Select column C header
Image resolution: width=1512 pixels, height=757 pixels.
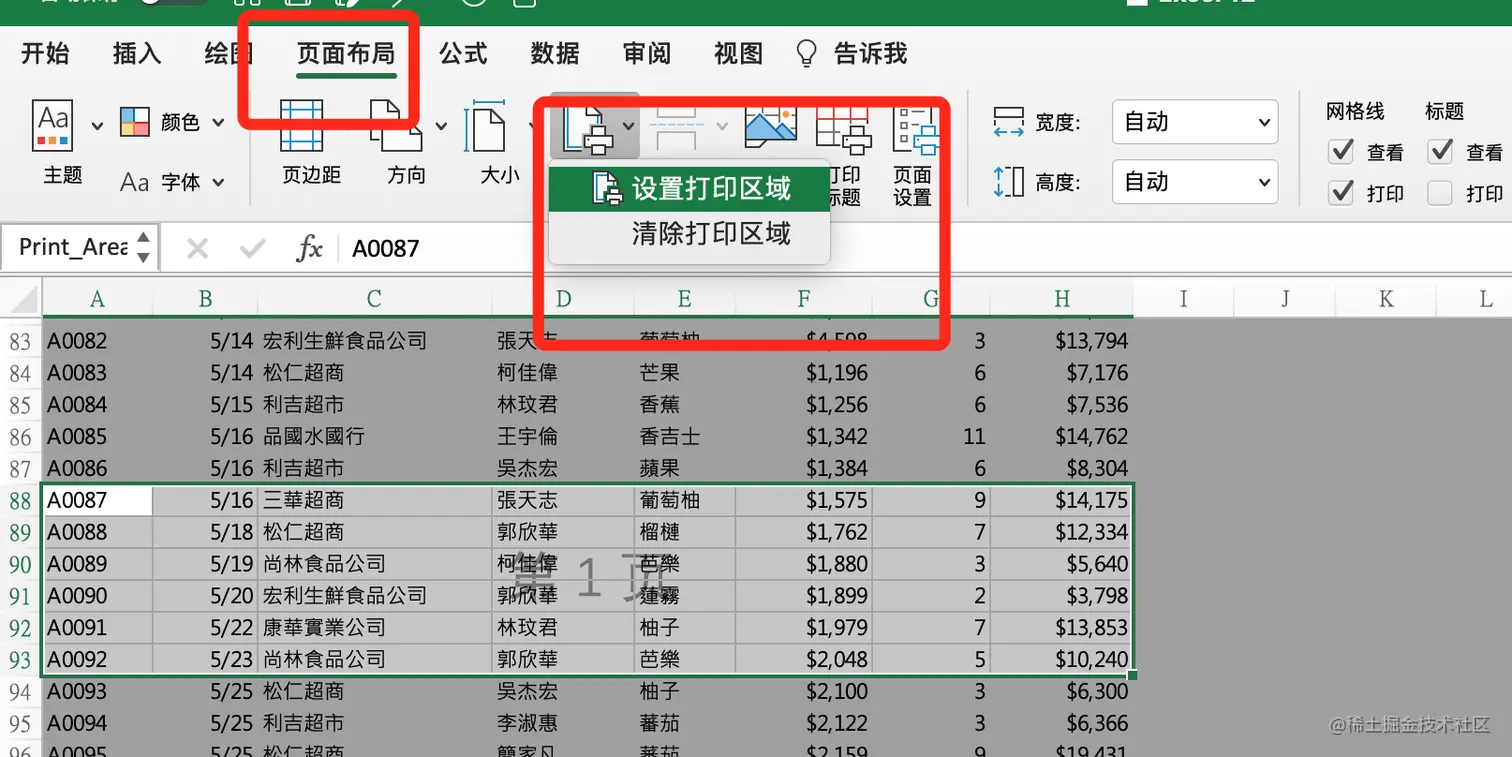tap(374, 298)
